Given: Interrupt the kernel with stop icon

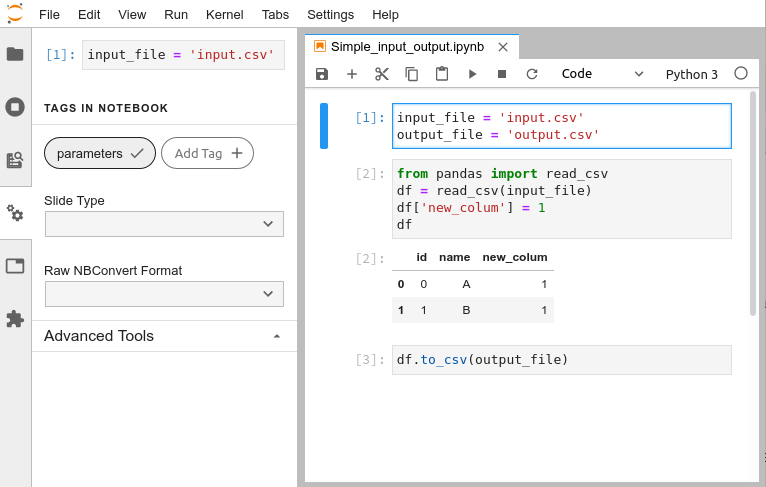Looking at the screenshot, I should [x=502, y=74].
